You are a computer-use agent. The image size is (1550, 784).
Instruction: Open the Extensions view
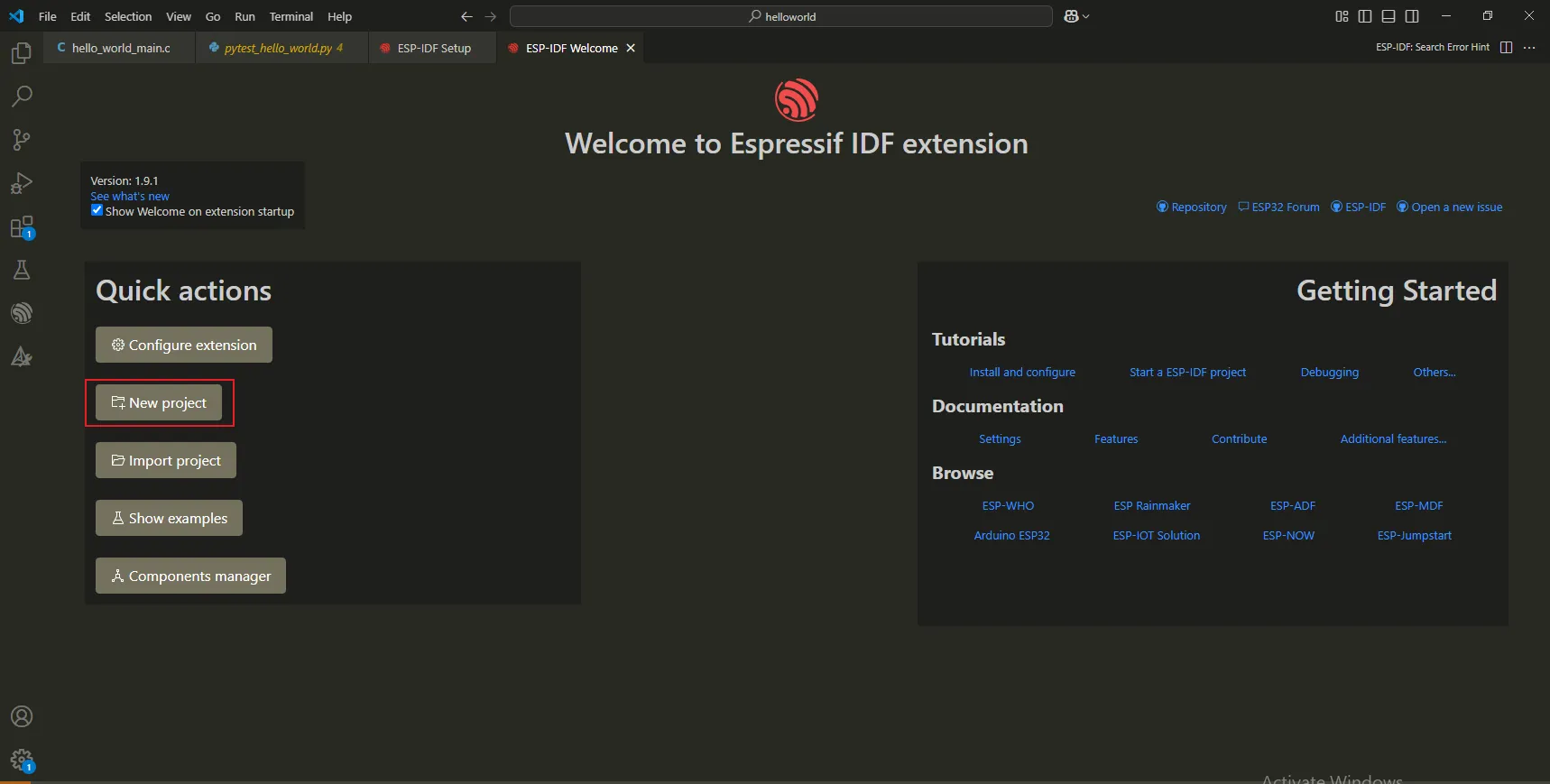pos(22,227)
